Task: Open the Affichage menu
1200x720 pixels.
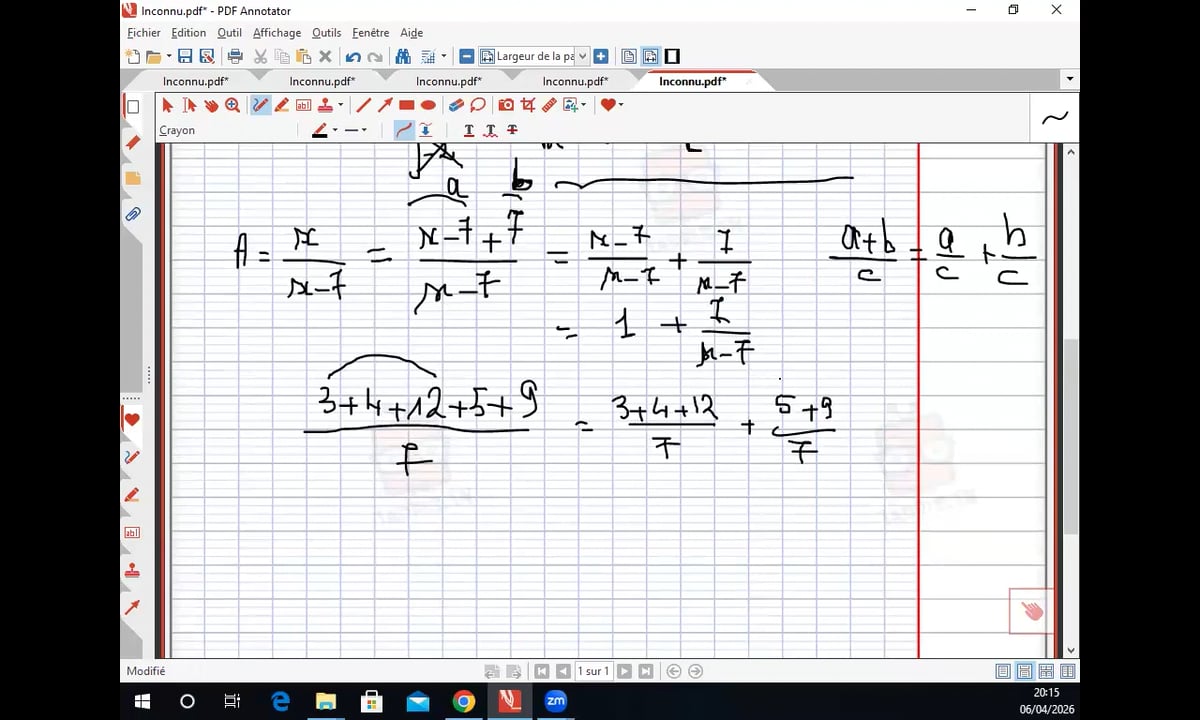Action: (277, 33)
